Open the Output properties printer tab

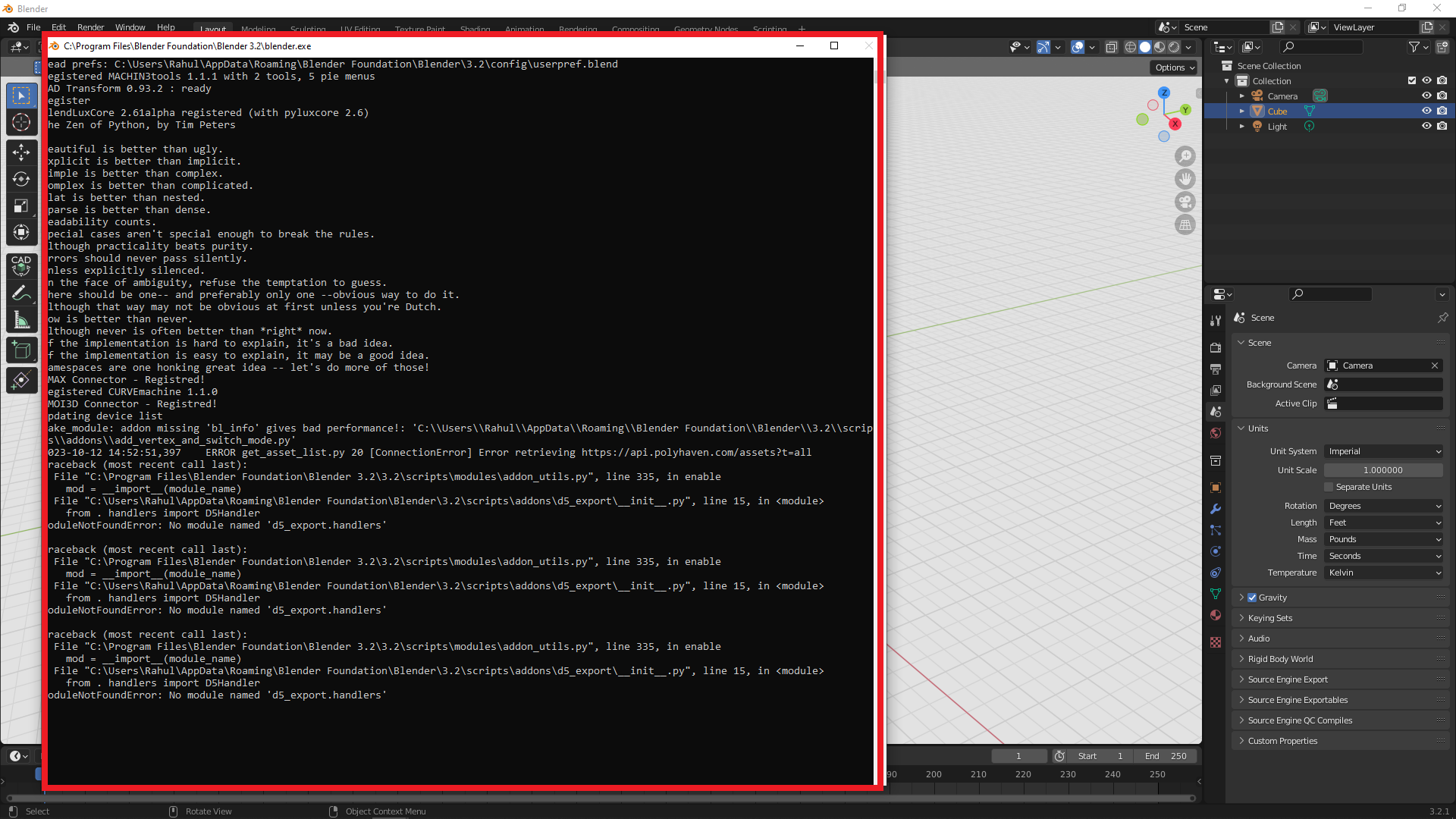click(1216, 369)
